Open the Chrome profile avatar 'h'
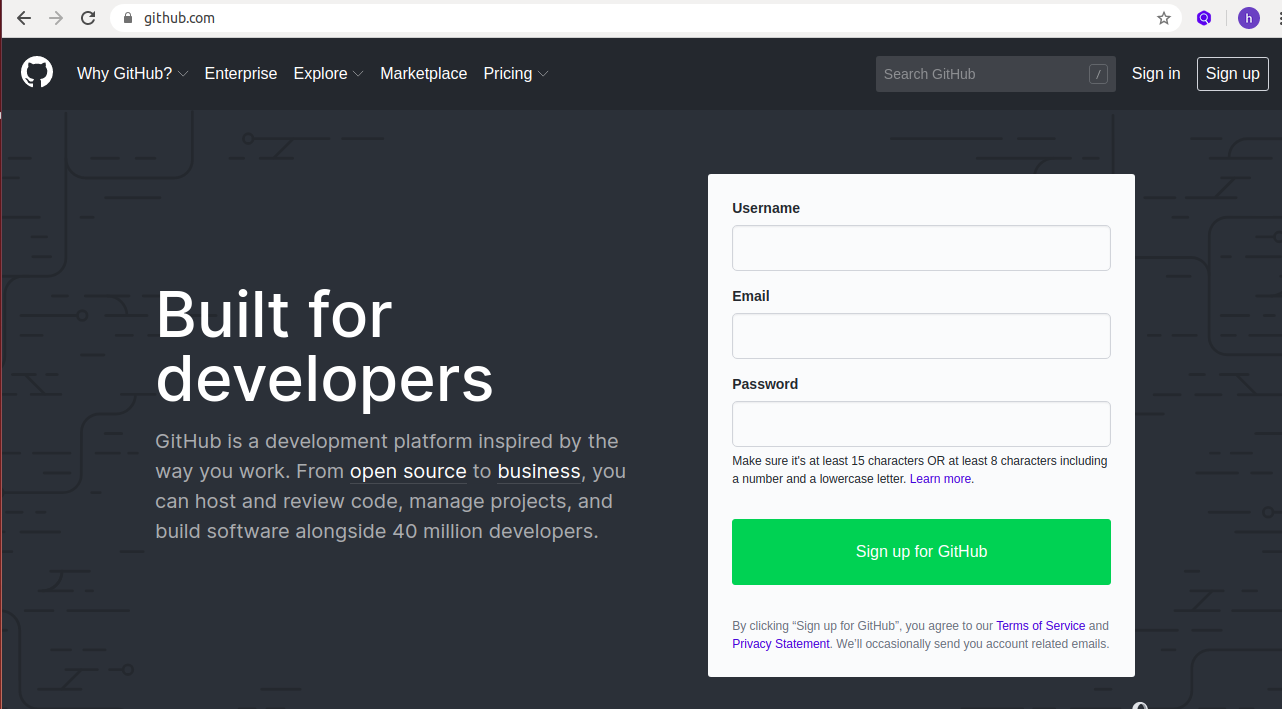This screenshot has height=709, width=1282. [x=1248, y=18]
